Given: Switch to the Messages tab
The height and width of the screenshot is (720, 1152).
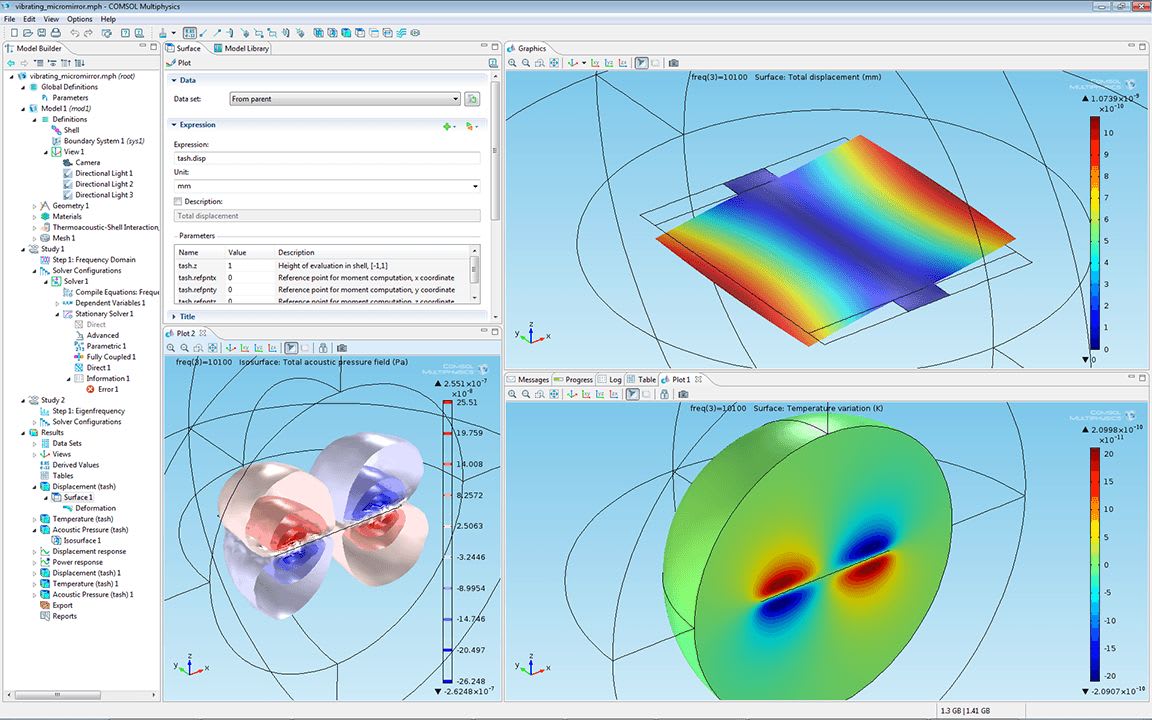Looking at the screenshot, I should click(x=528, y=380).
